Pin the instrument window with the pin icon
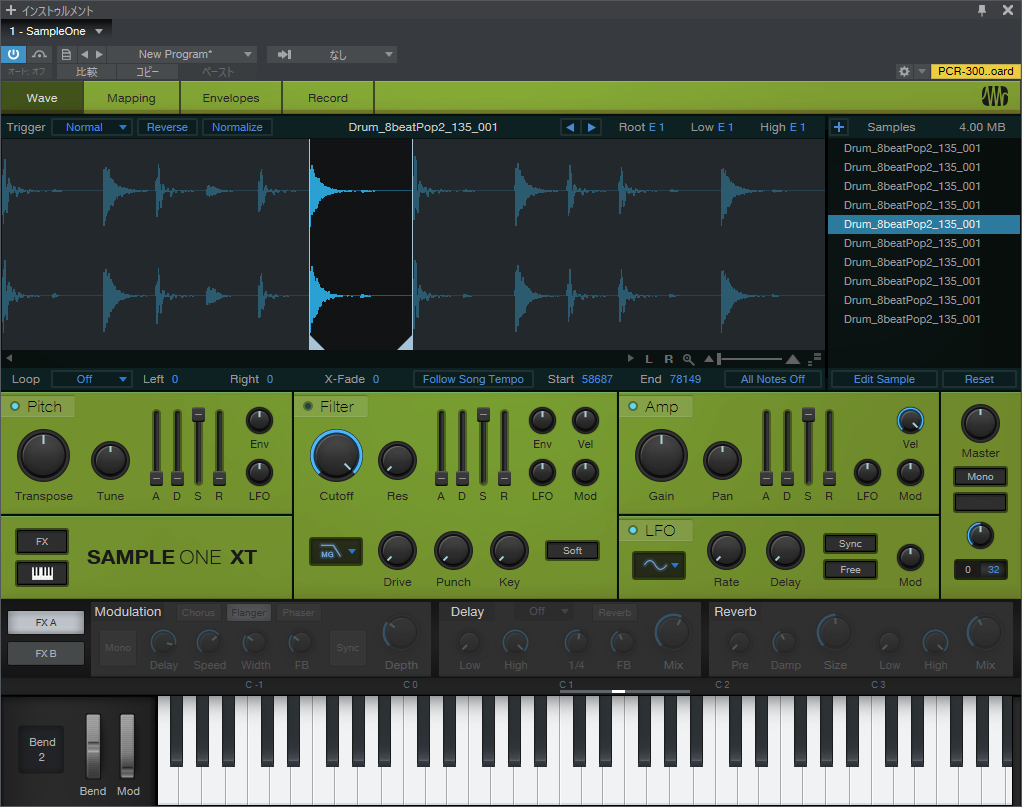 point(982,10)
